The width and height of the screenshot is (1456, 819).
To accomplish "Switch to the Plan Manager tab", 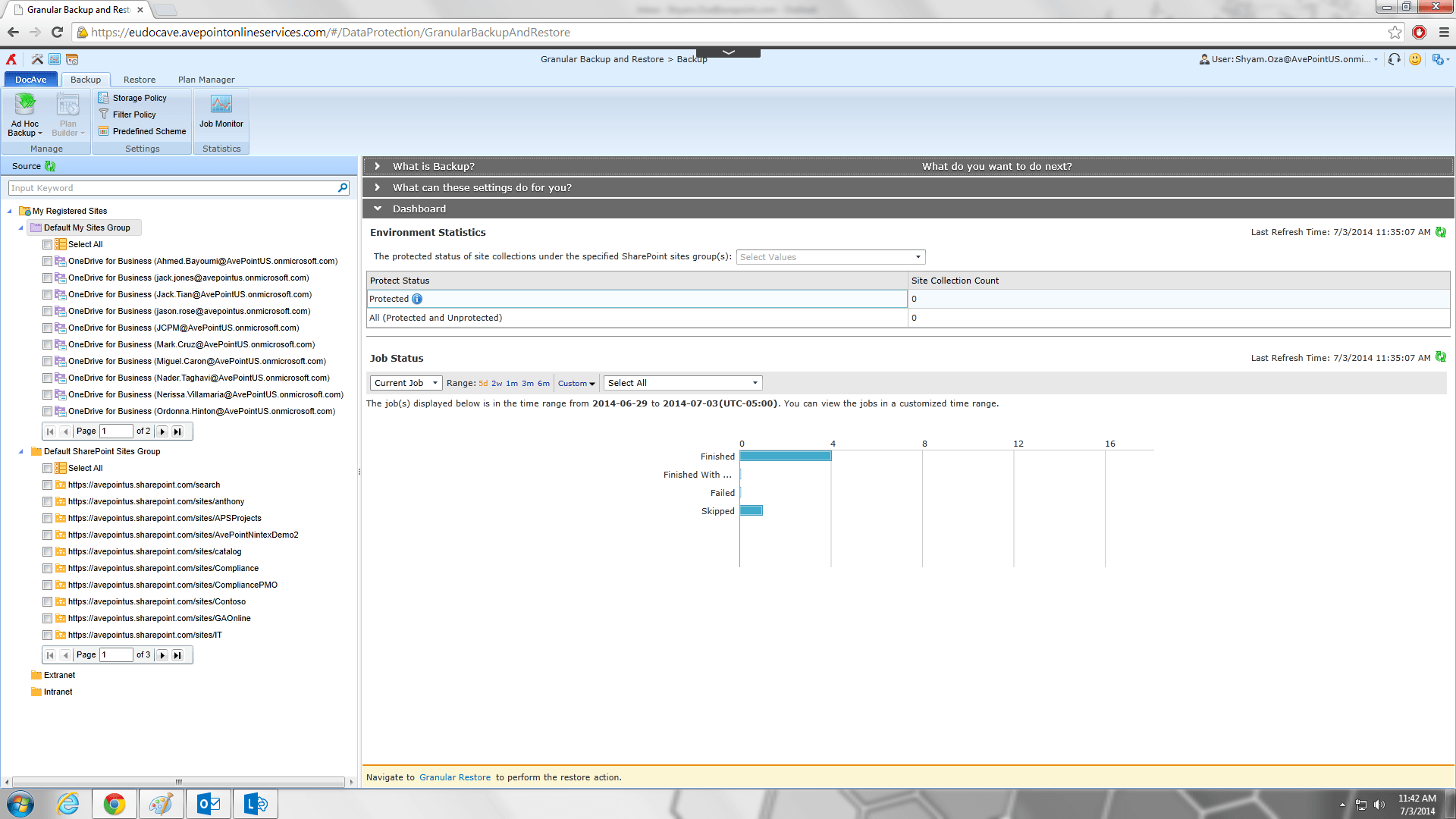I will point(206,80).
